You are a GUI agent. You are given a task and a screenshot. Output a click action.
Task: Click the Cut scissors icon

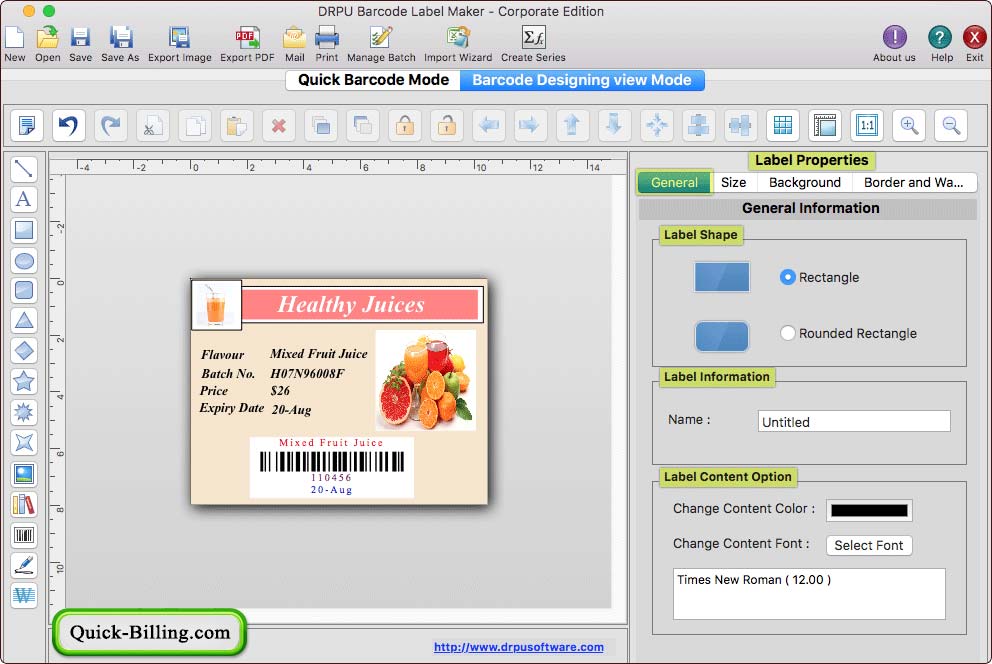click(x=152, y=125)
